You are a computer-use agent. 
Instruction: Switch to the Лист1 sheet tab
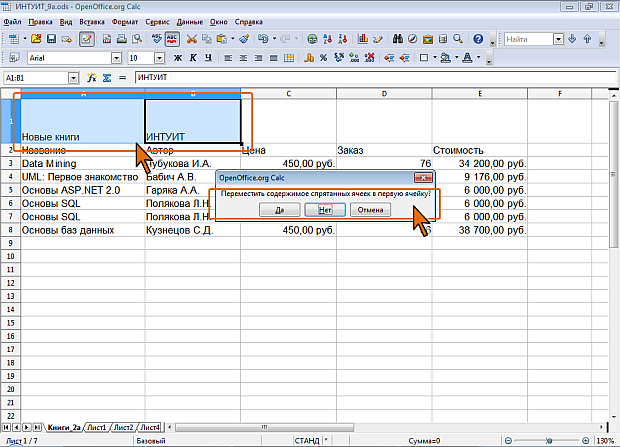96,427
